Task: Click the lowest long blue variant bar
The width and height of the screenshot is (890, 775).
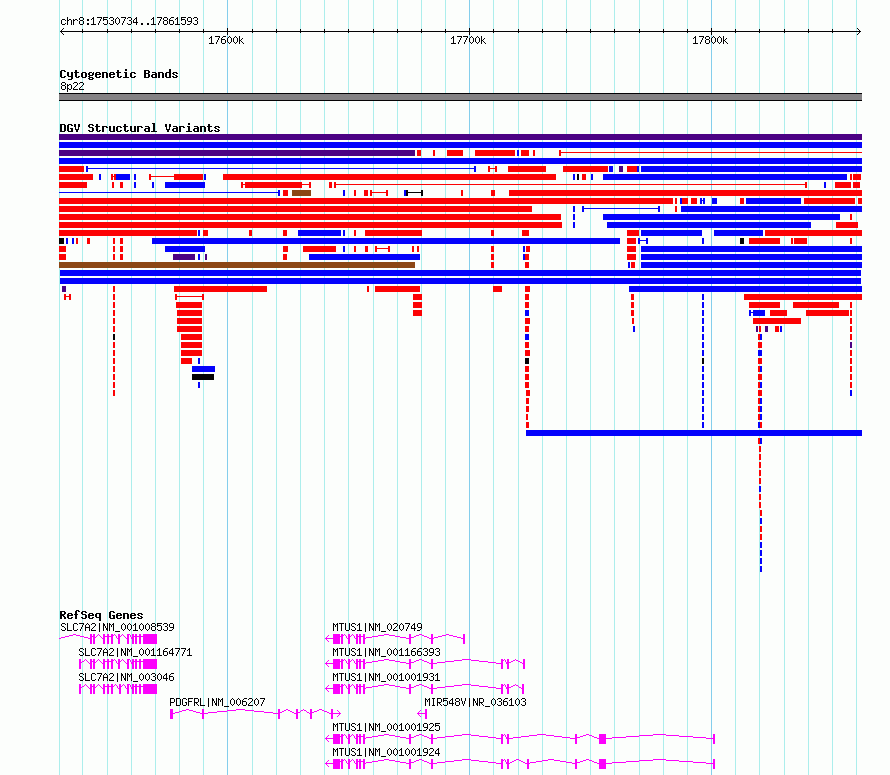Action: click(x=694, y=433)
